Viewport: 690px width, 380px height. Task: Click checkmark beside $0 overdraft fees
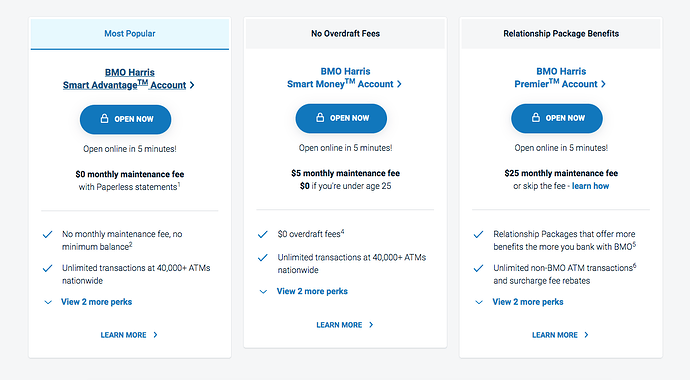263,234
